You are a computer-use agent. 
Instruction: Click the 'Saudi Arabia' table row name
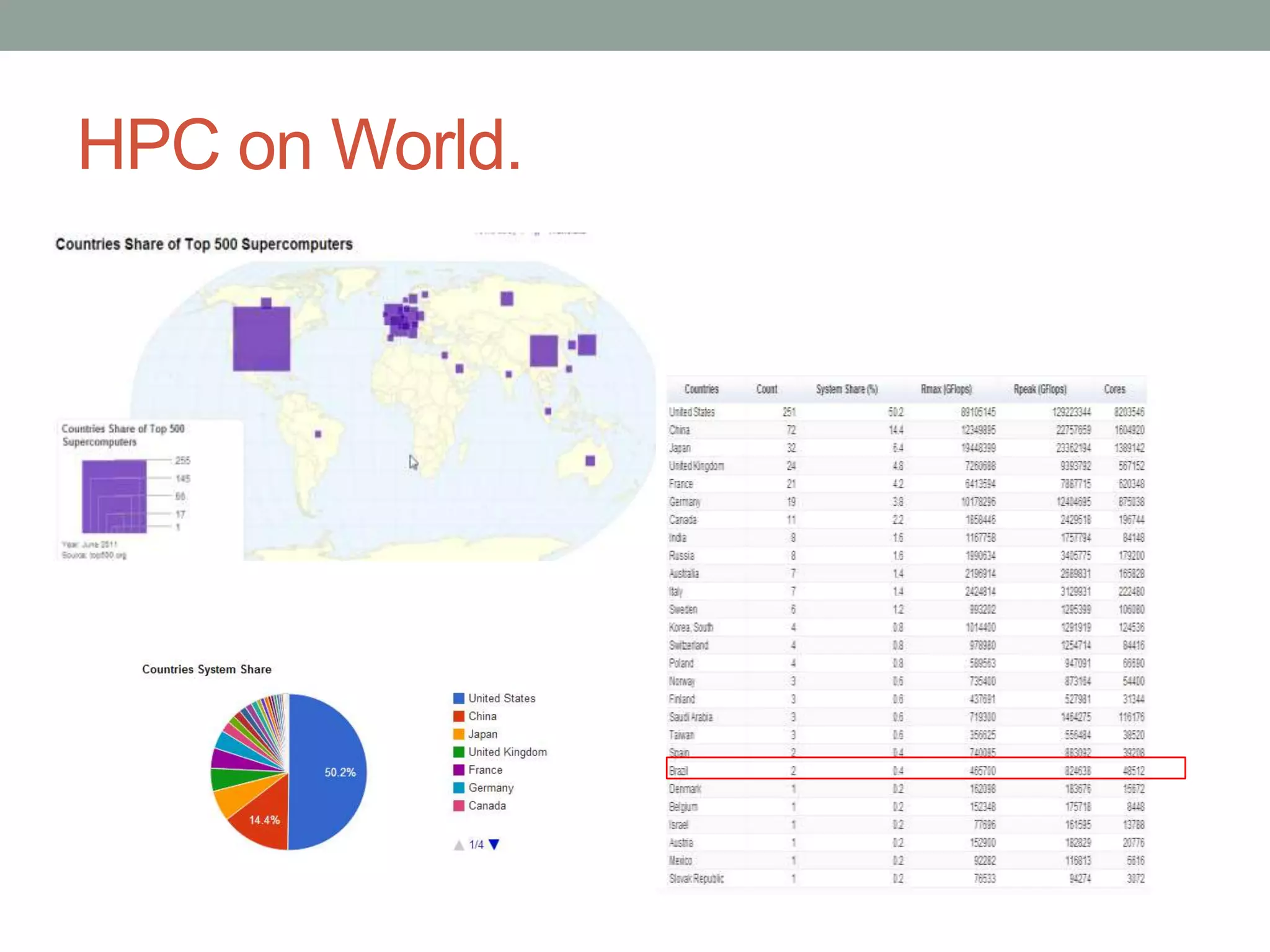[691, 718]
